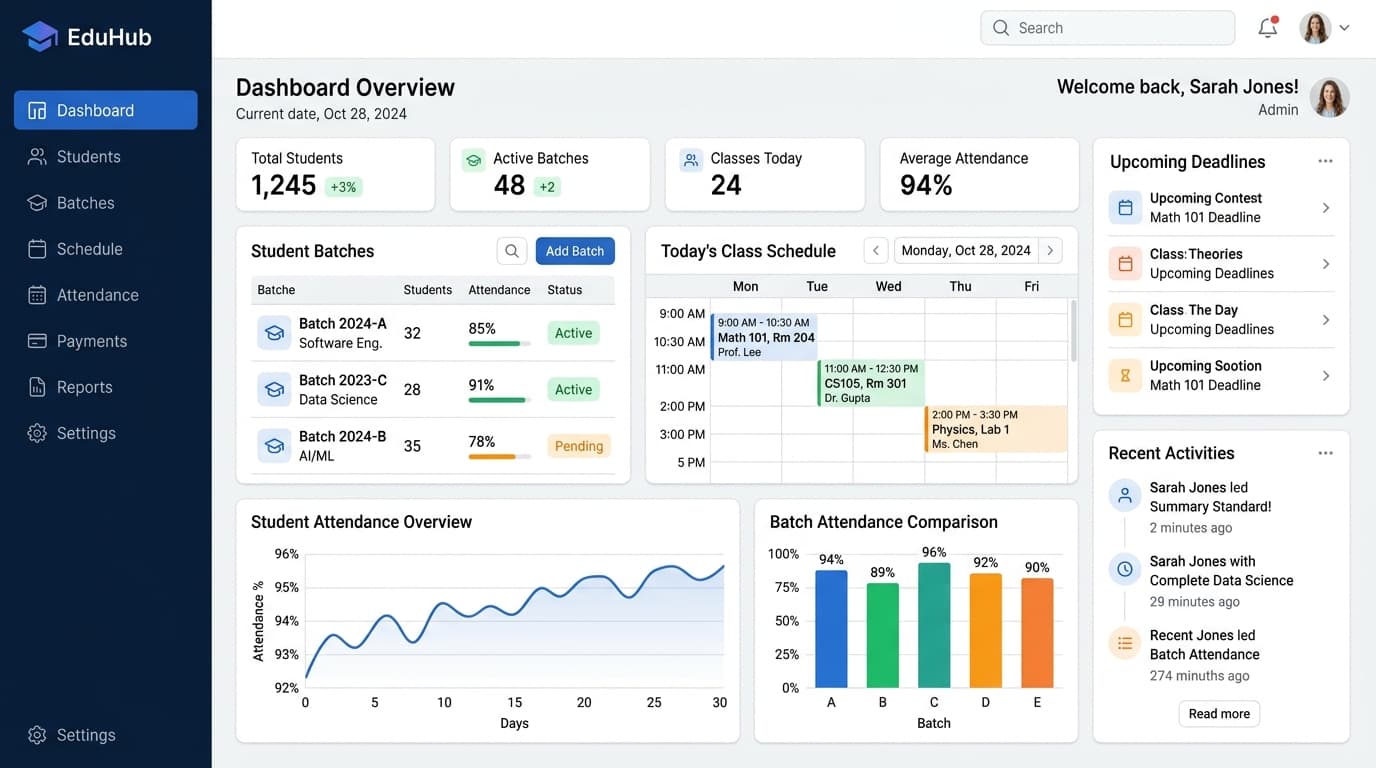Open the Reports sidebar item
This screenshot has height=768, width=1376.
pos(105,387)
